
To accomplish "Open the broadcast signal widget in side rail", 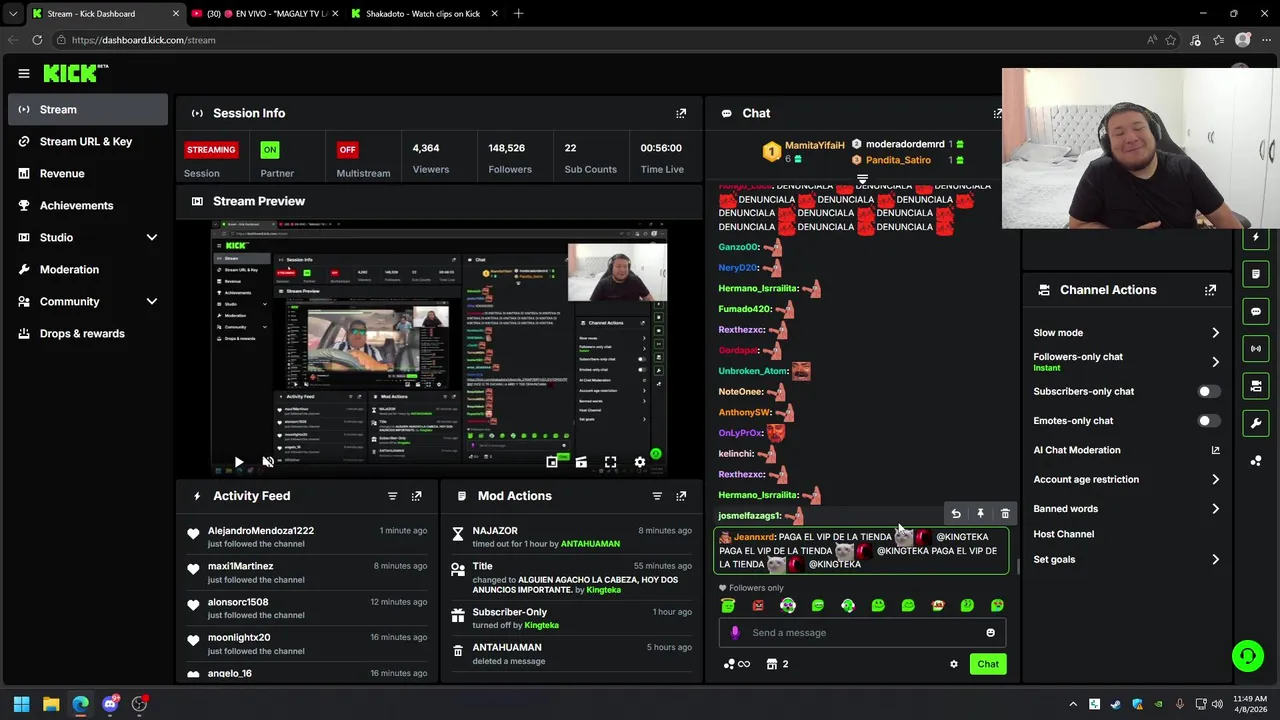I will point(1256,348).
